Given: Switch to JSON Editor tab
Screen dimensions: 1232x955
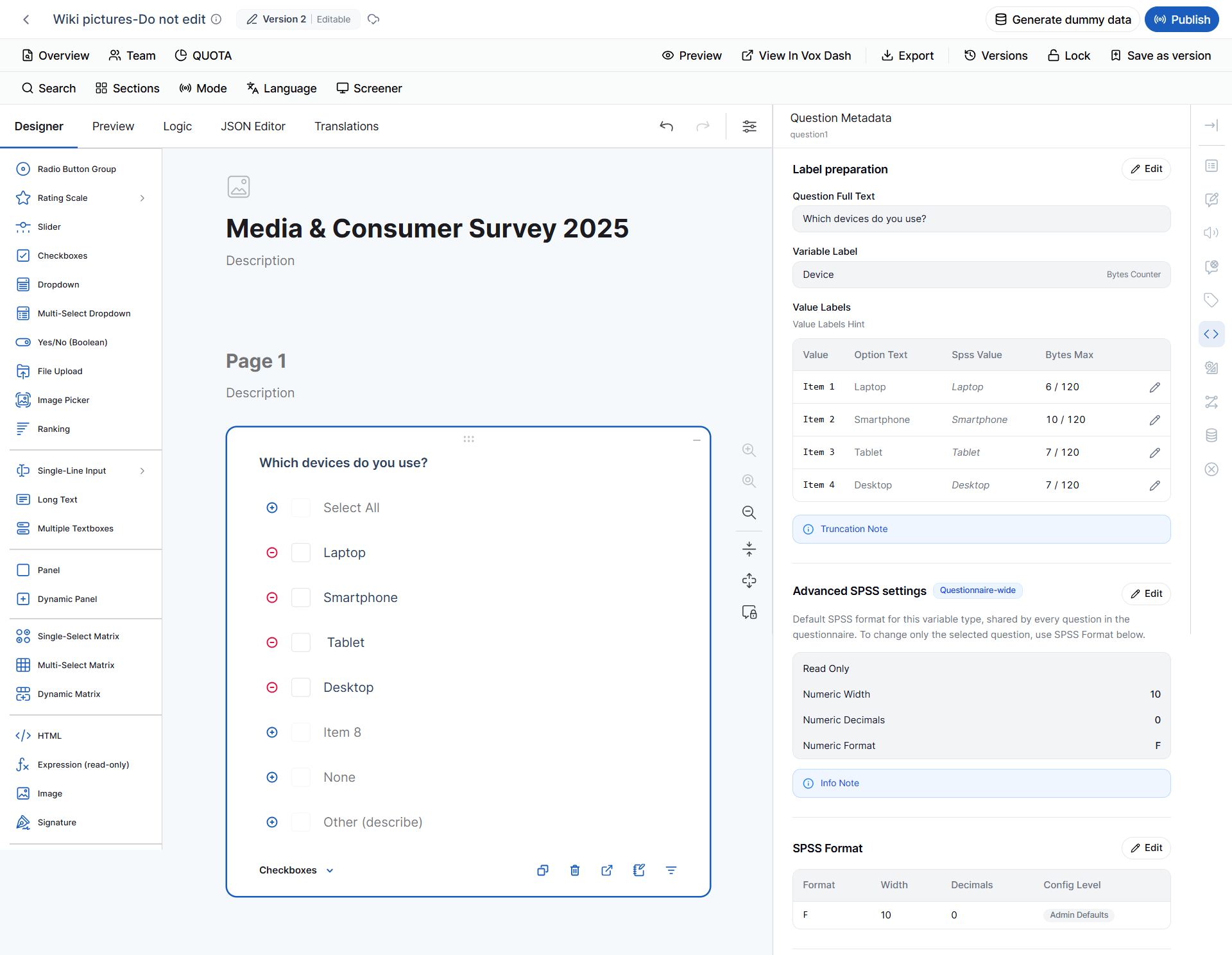Looking at the screenshot, I should (x=253, y=126).
